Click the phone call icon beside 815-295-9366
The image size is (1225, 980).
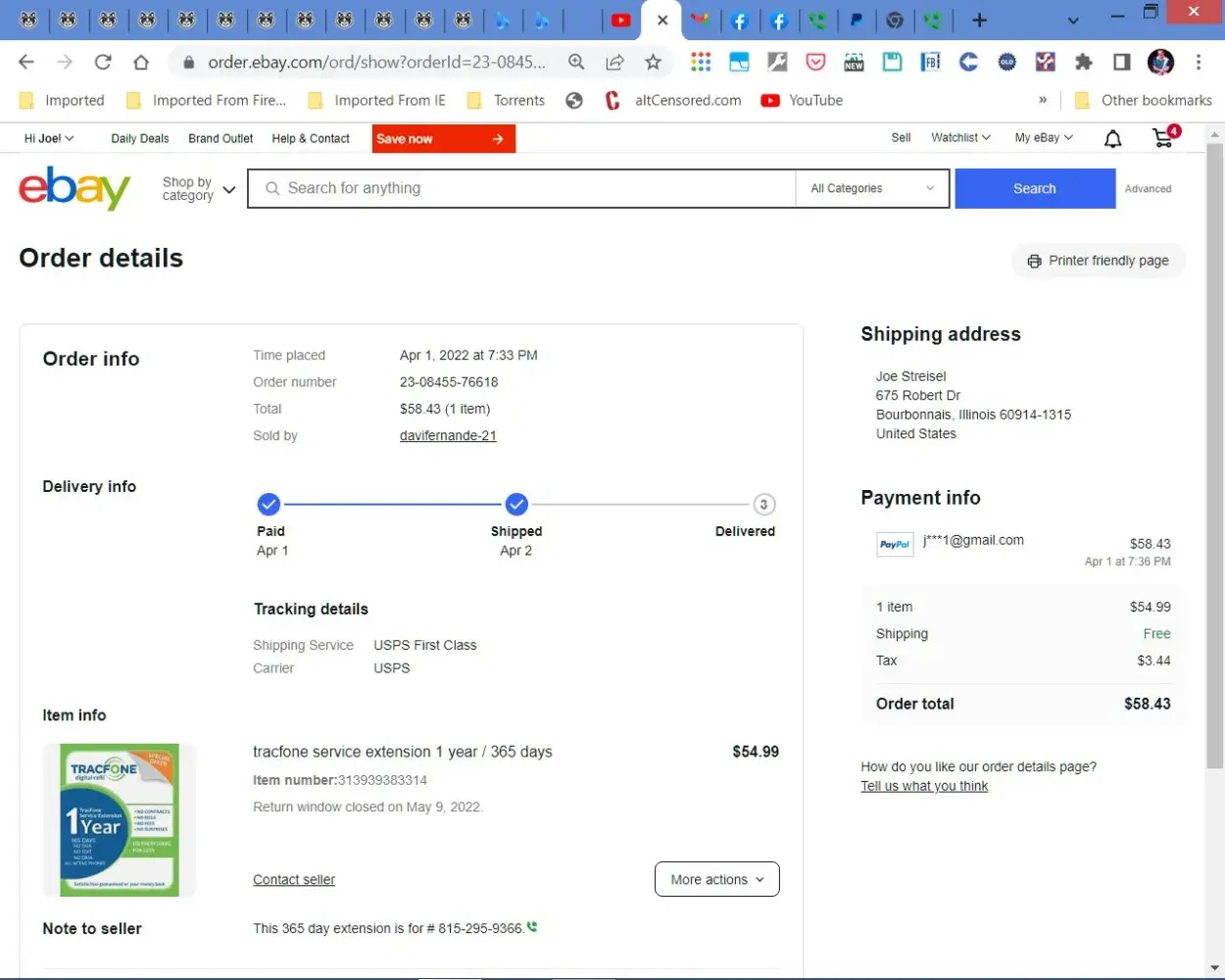point(532,927)
